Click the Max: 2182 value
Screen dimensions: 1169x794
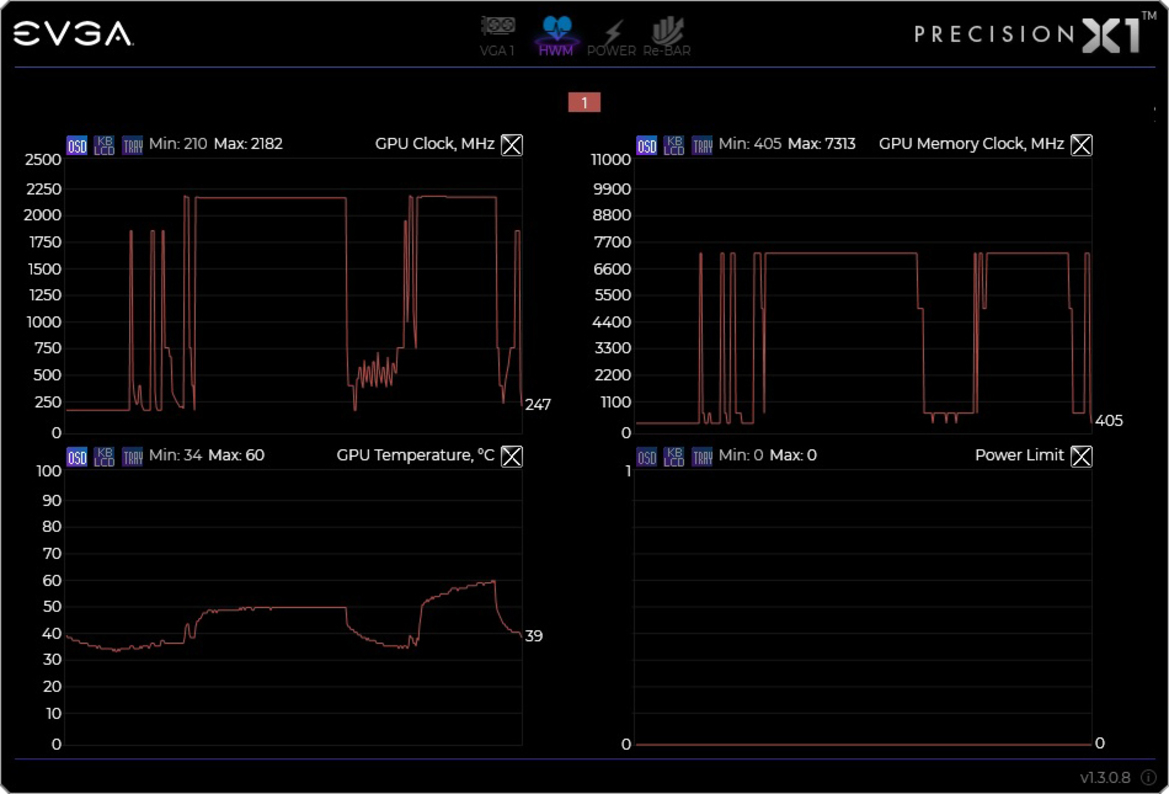(248, 144)
